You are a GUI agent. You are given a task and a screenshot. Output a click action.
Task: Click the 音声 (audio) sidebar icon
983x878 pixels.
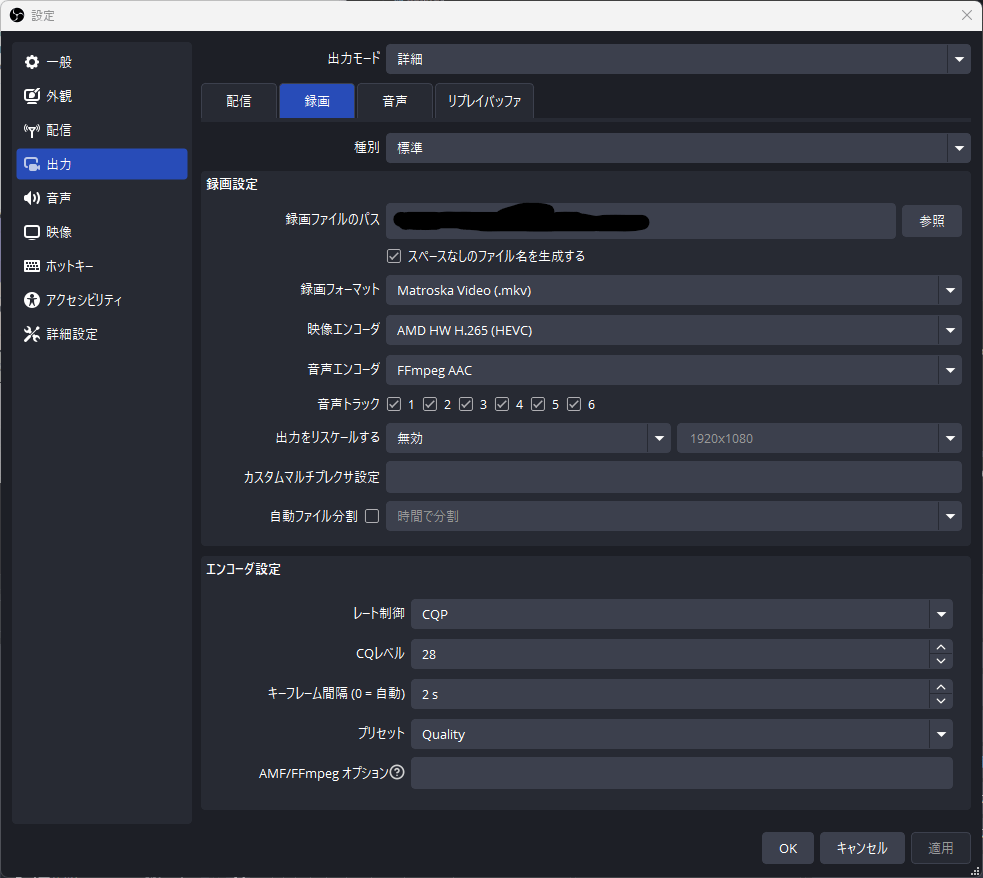[x=60, y=197]
